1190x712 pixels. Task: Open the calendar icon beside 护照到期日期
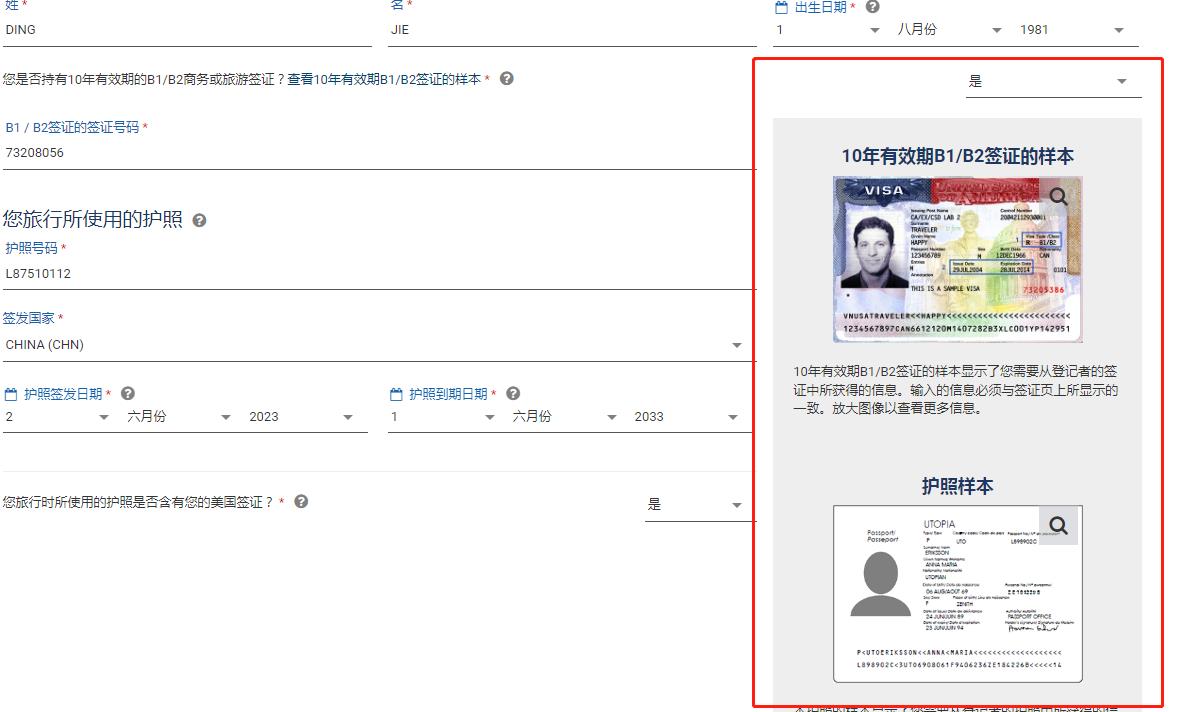click(394, 394)
